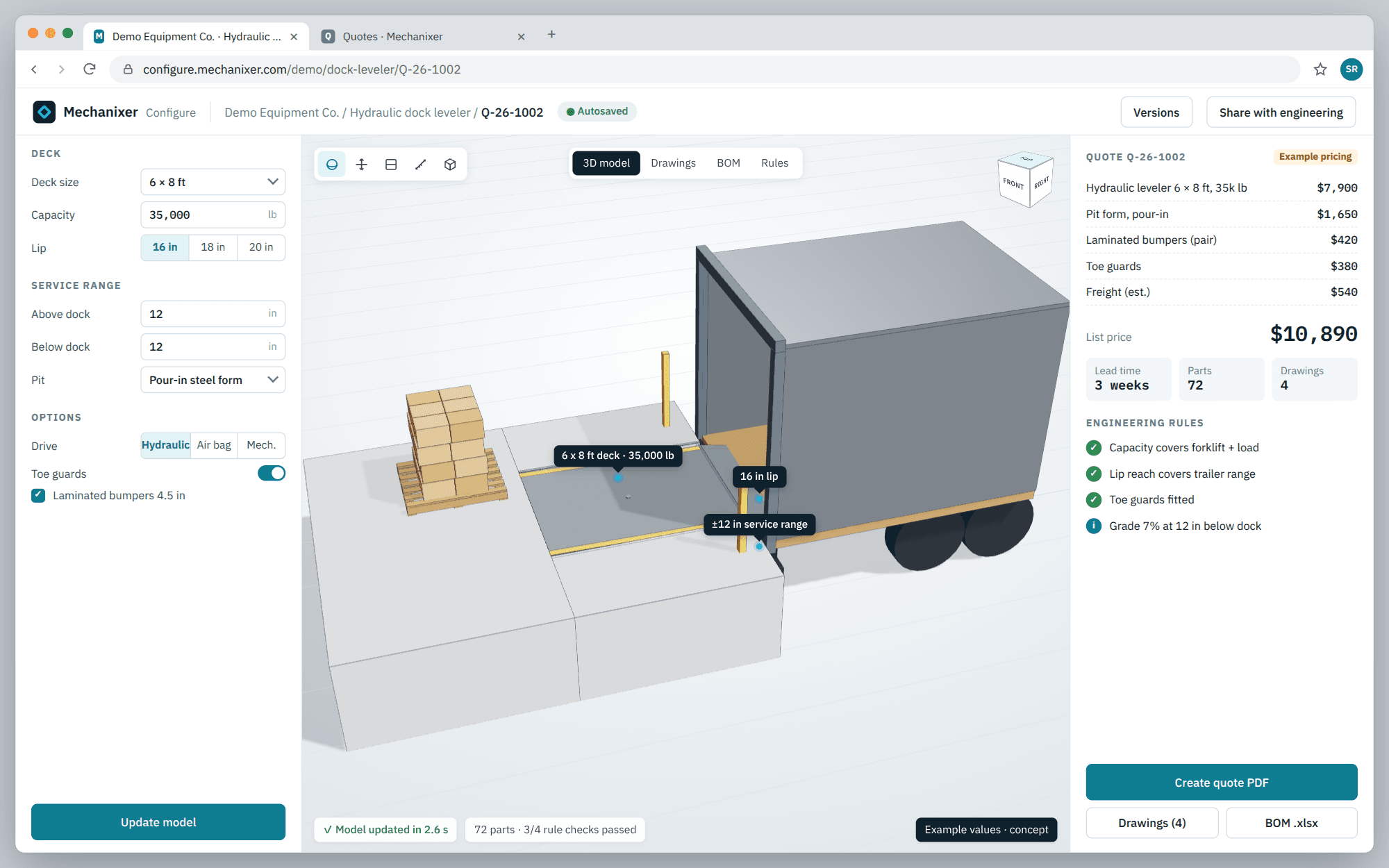The height and width of the screenshot is (868, 1389).
Task: Go forward in browser history
Action: pyautogui.click(x=62, y=69)
